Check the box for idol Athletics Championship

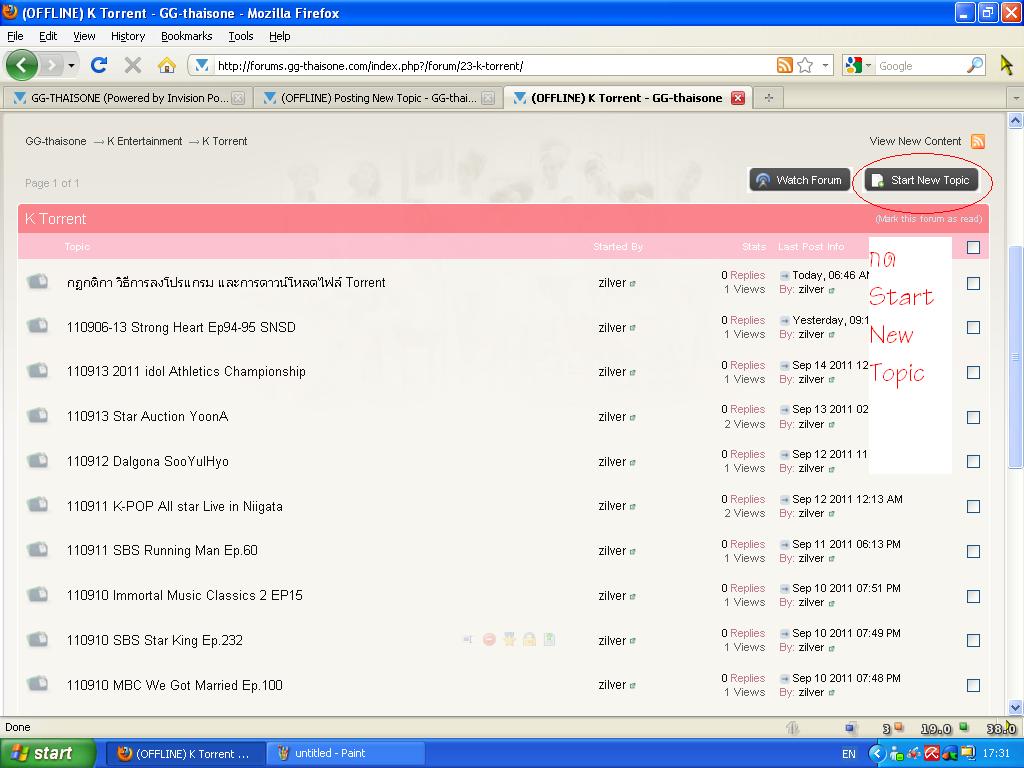point(973,372)
